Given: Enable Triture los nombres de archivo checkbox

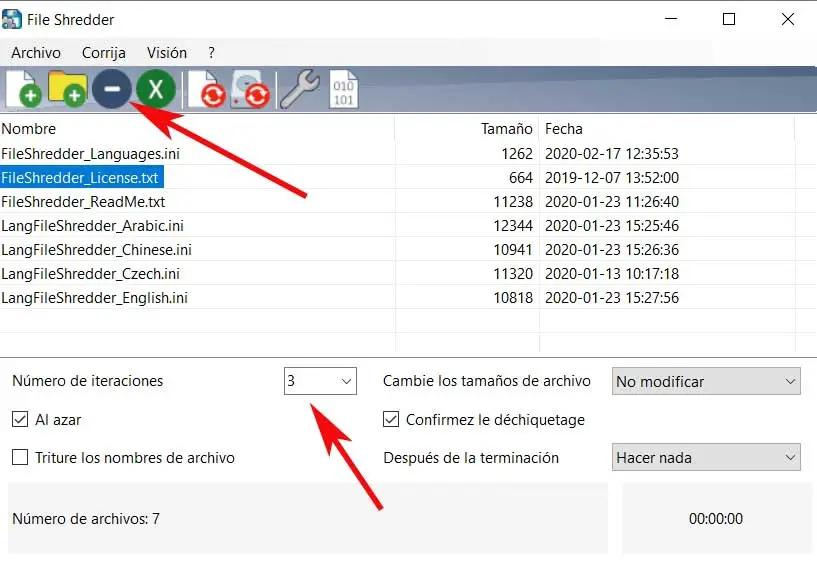Looking at the screenshot, I should (x=20, y=457).
